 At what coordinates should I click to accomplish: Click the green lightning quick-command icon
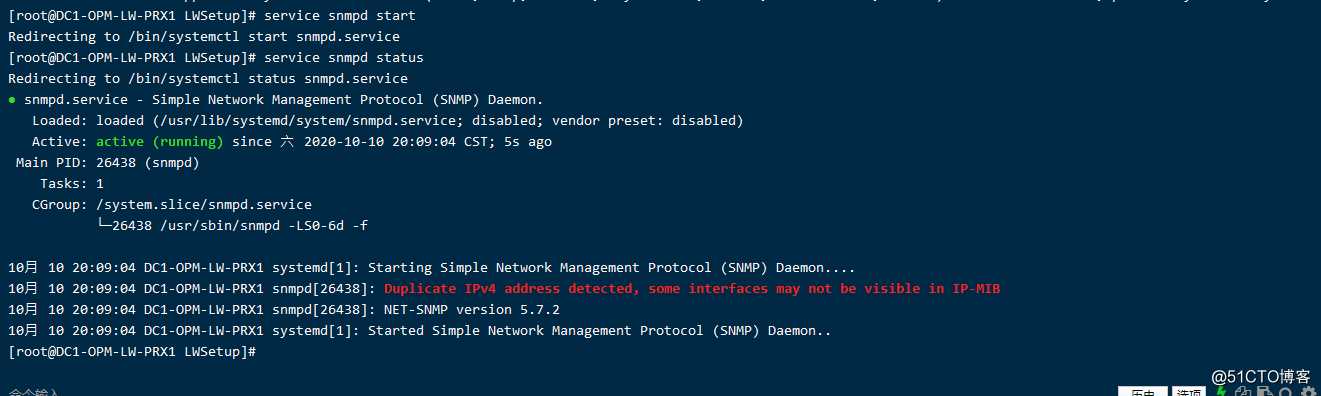click(1220, 392)
